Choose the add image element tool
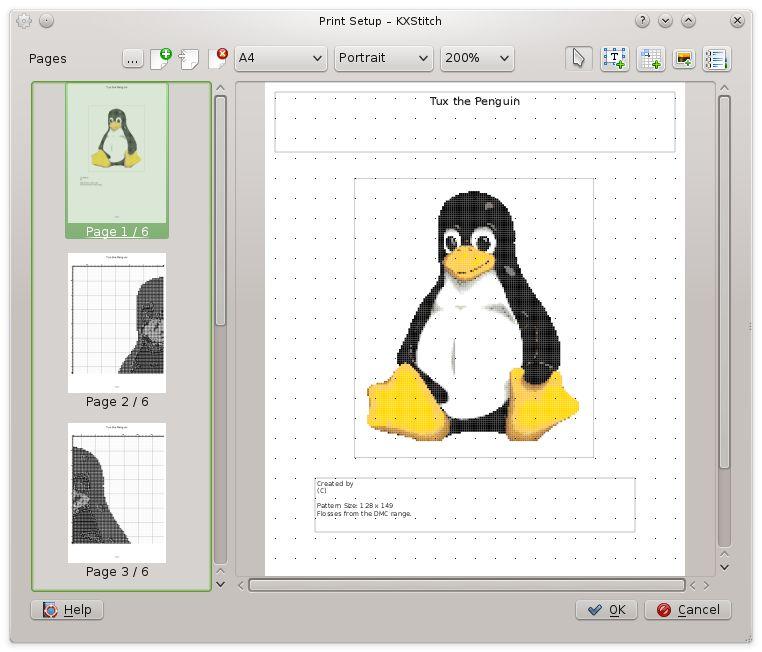The image size is (762, 652). coord(684,59)
